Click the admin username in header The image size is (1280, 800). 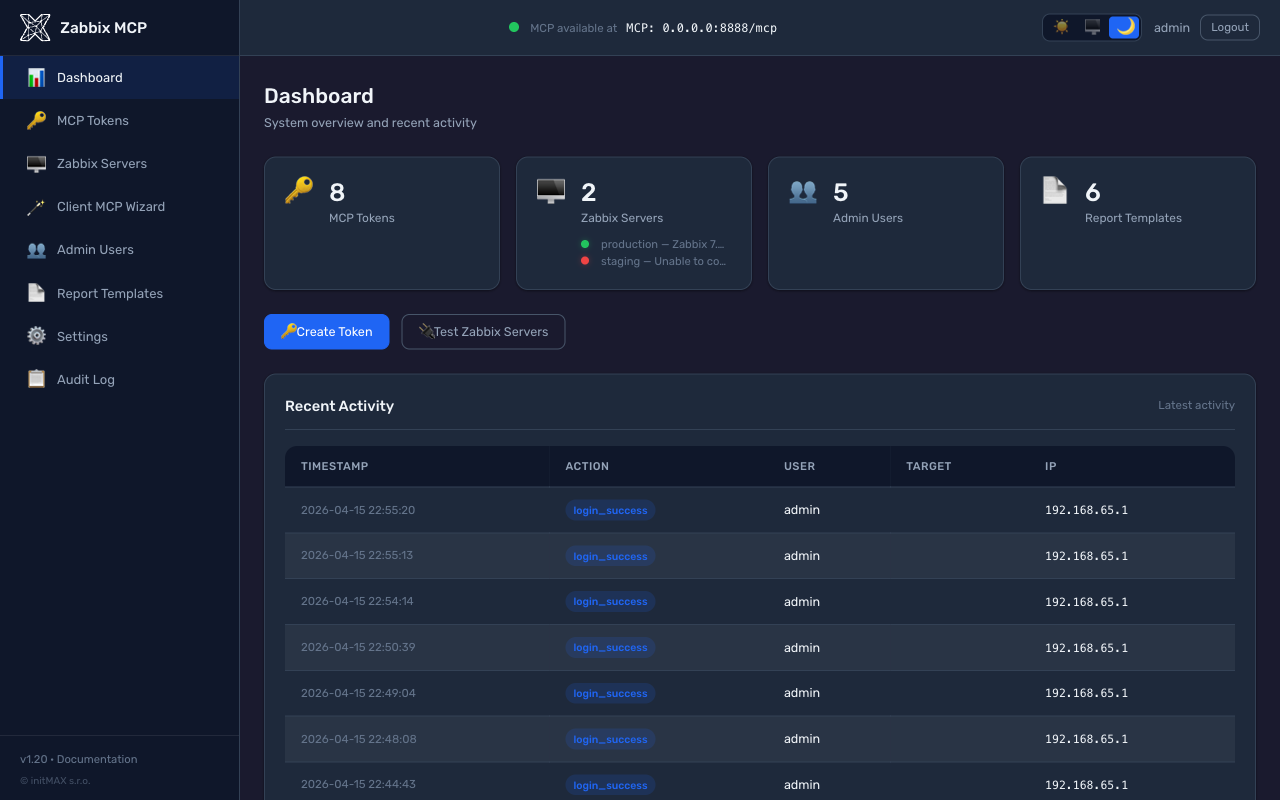point(1171,28)
